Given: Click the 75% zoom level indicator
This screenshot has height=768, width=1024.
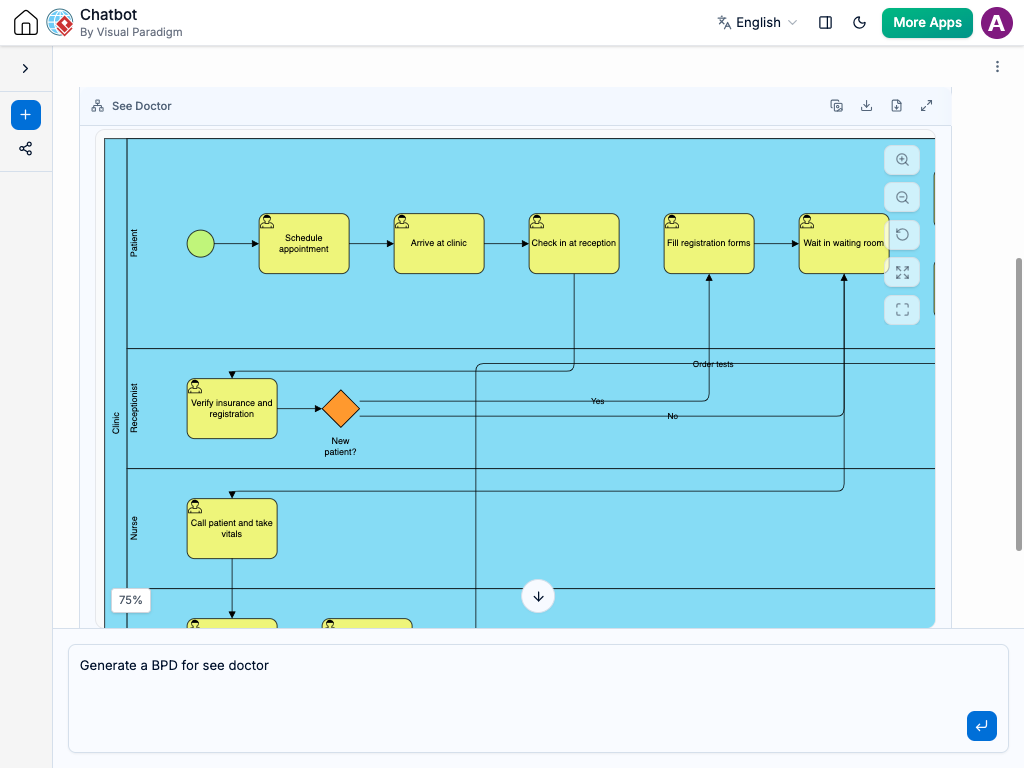Looking at the screenshot, I should (131, 600).
